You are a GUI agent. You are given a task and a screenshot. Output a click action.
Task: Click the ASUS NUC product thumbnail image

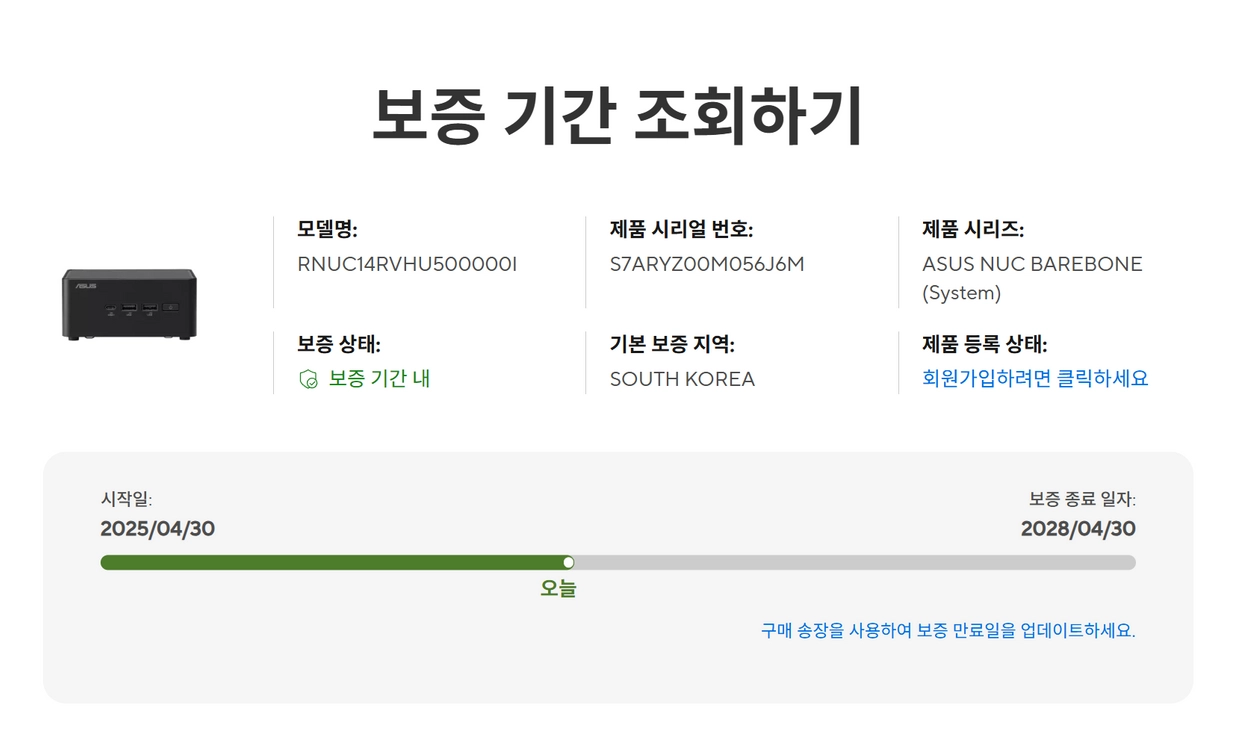point(129,304)
